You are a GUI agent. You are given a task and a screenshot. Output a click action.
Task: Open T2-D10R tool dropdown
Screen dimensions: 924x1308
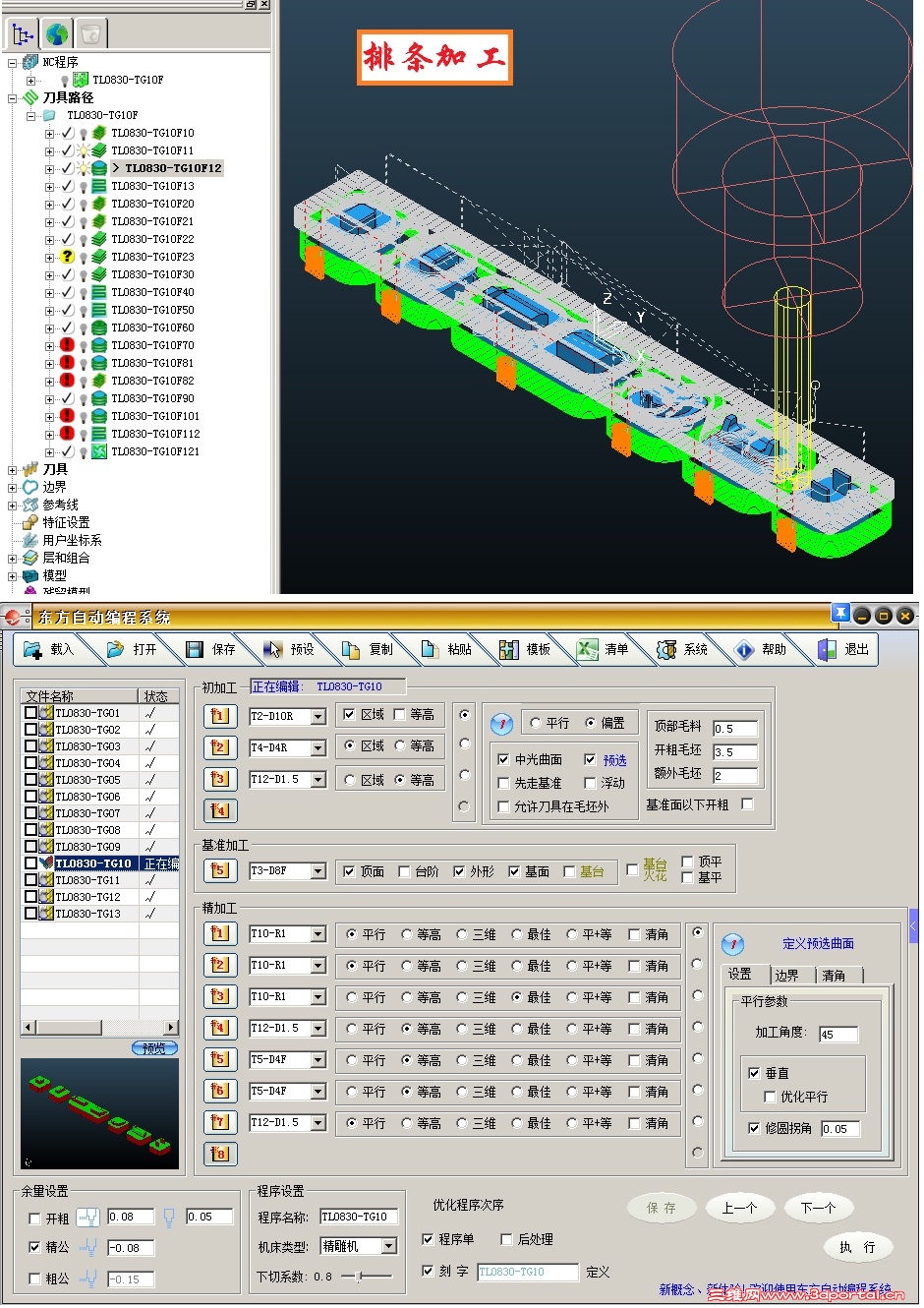[x=318, y=717]
